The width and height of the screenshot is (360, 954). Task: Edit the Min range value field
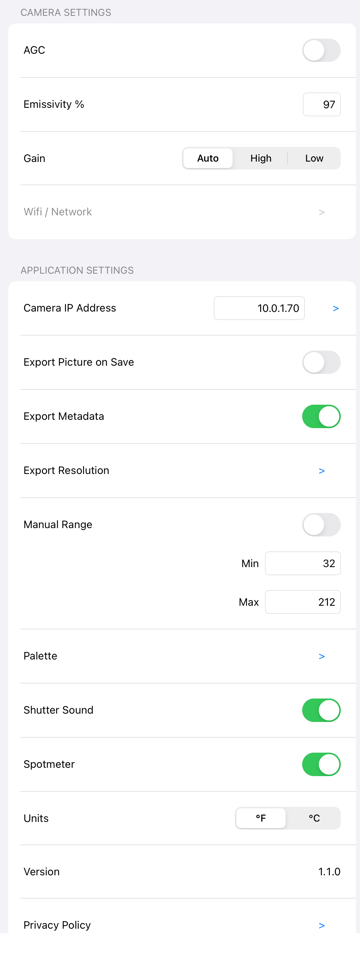303,563
